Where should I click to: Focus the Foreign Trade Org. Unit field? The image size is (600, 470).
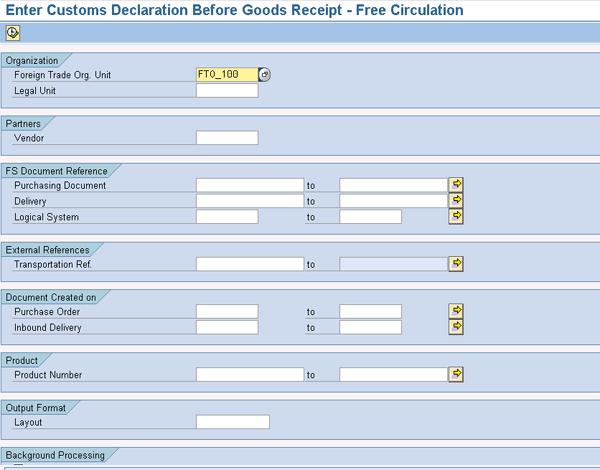227,75
